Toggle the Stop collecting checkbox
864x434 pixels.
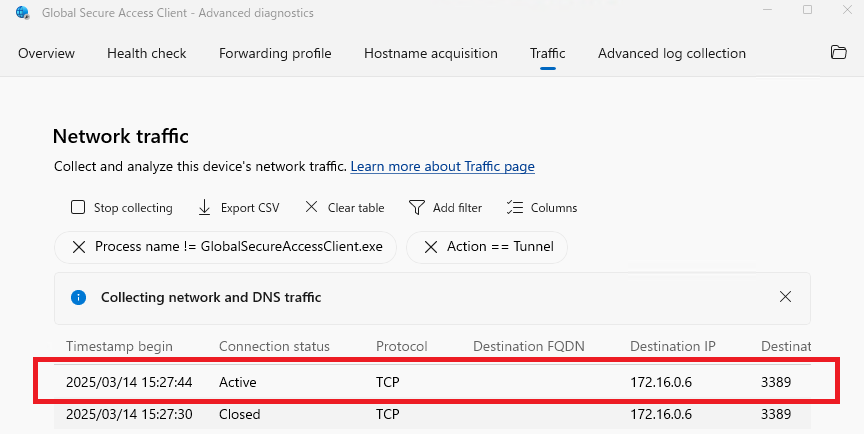[x=78, y=208]
